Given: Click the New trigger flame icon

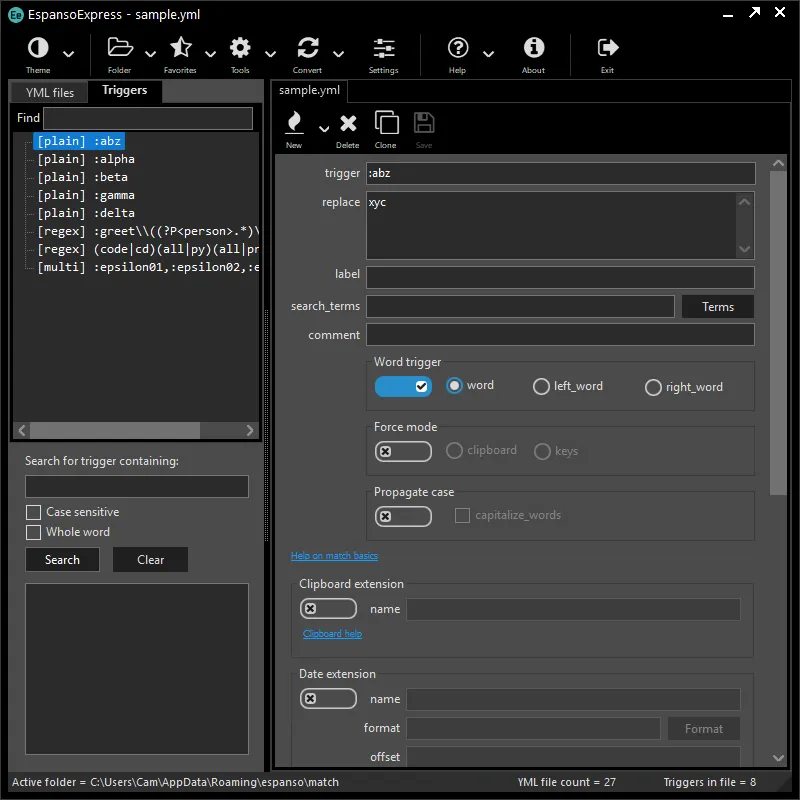Looking at the screenshot, I should pos(294,123).
